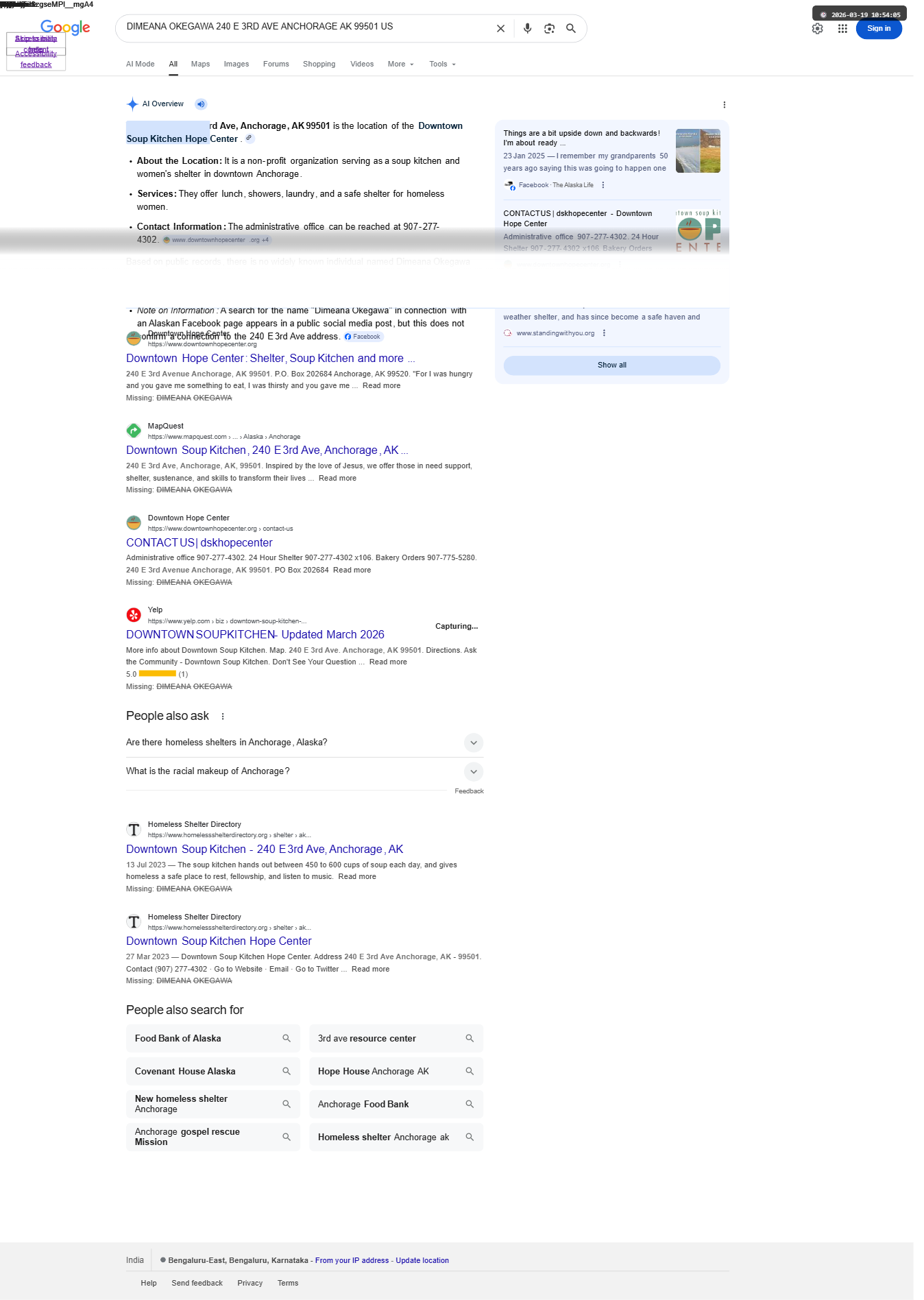Expand 'Are there homeless shelters in Anchorage, Alaska?'

304,743
